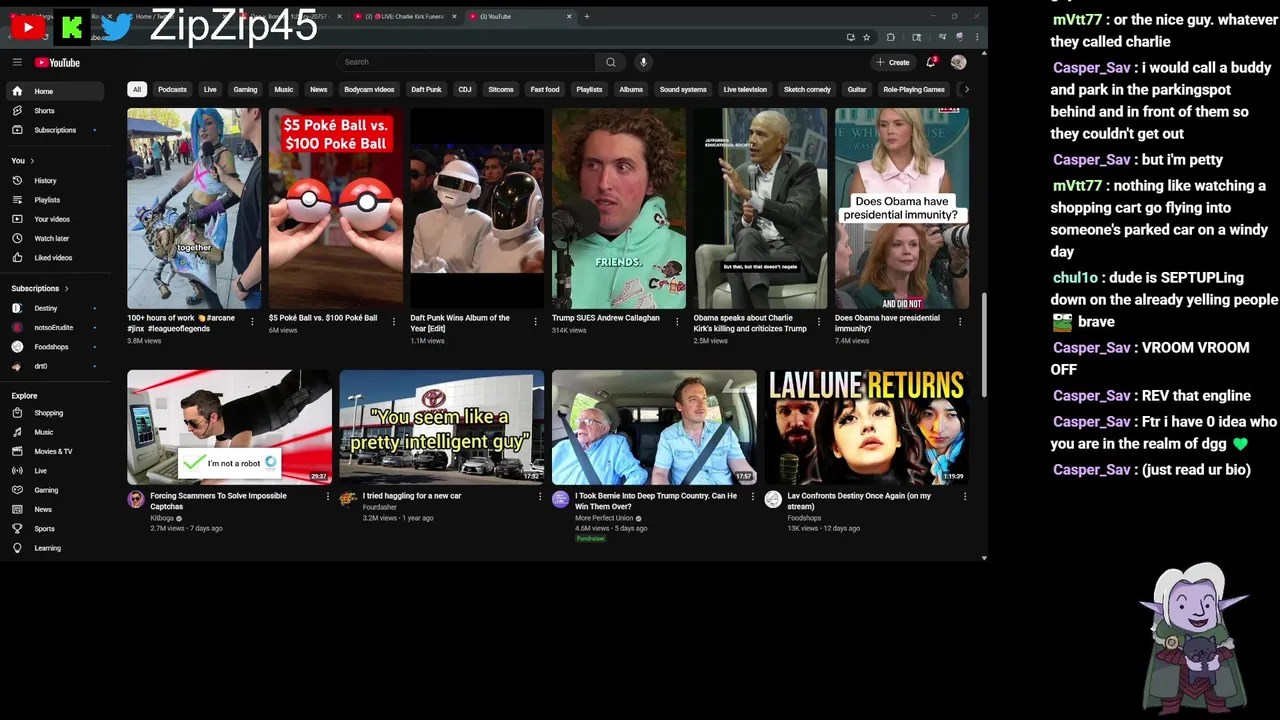The width and height of the screenshot is (1280, 720).
Task: Open the LAVLUNE RETURNS thumbnail
Action: (866, 427)
